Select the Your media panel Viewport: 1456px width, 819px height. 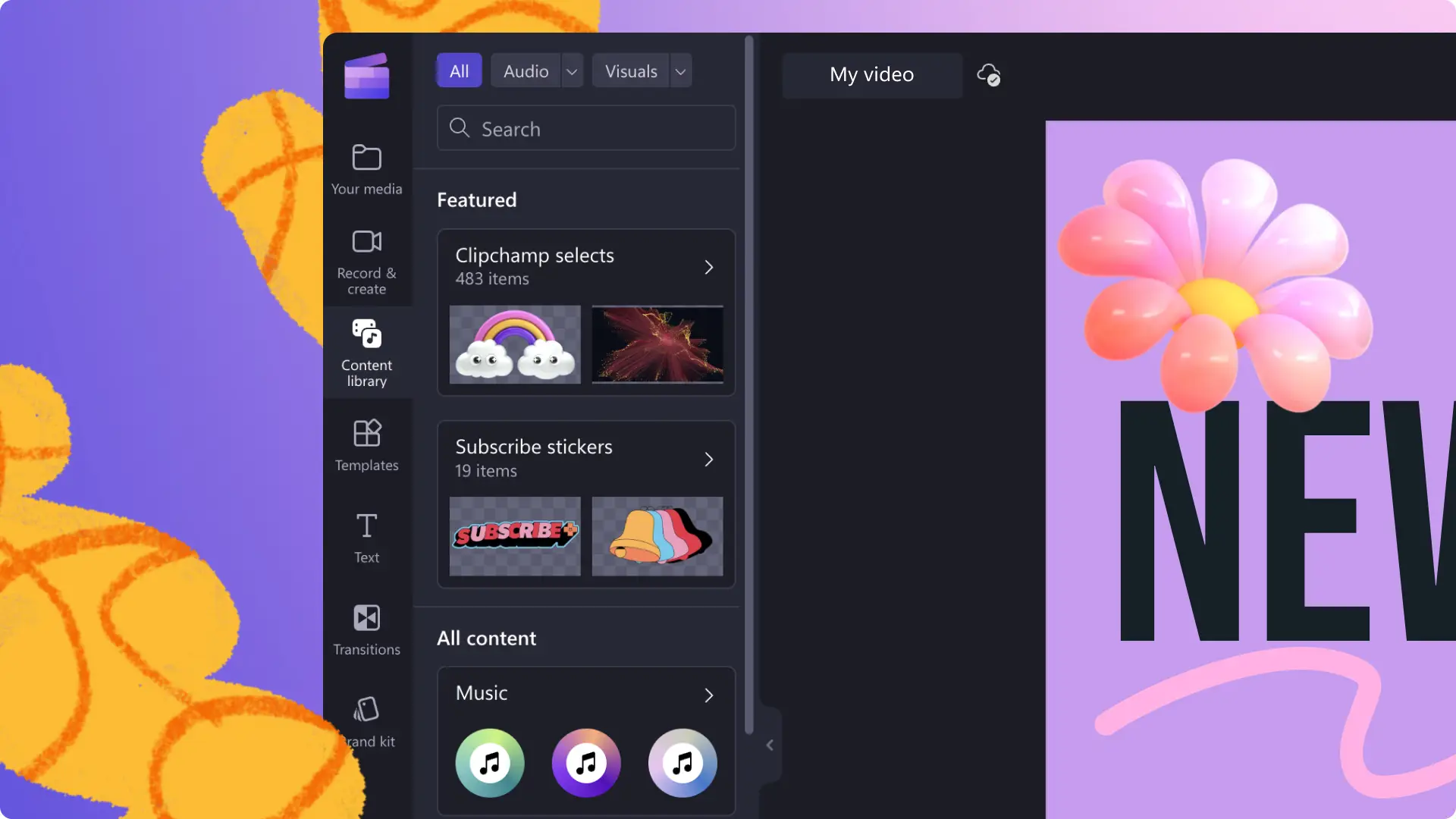pyautogui.click(x=366, y=167)
